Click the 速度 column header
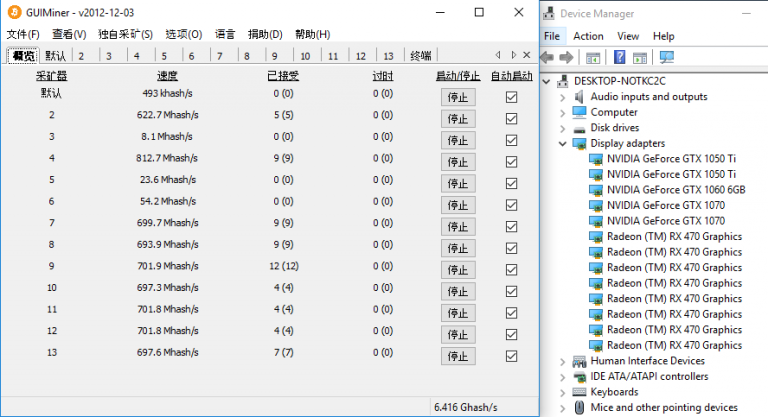 coord(167,76)
